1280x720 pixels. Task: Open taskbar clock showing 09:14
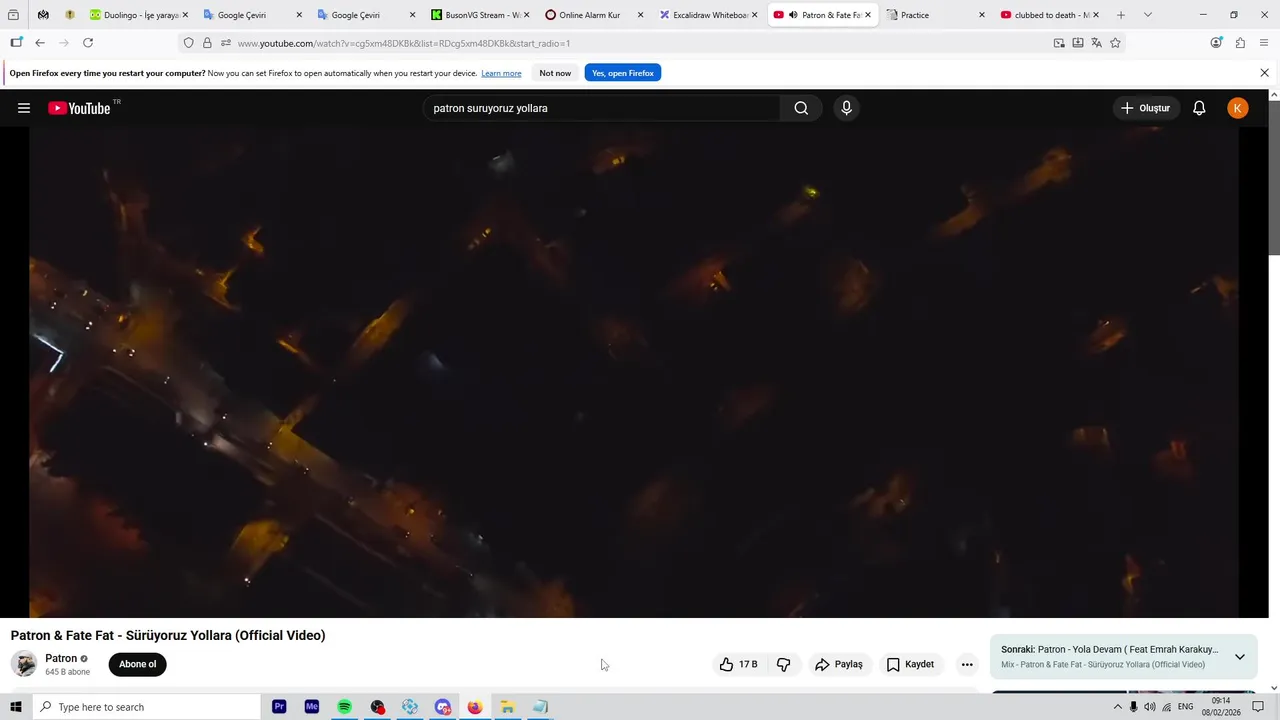tap(1221, 707)
